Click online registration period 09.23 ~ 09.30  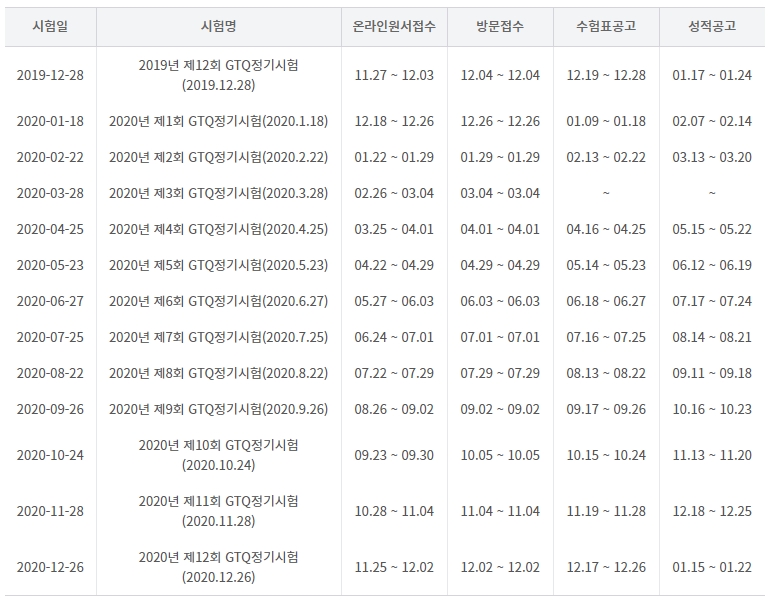394,455
